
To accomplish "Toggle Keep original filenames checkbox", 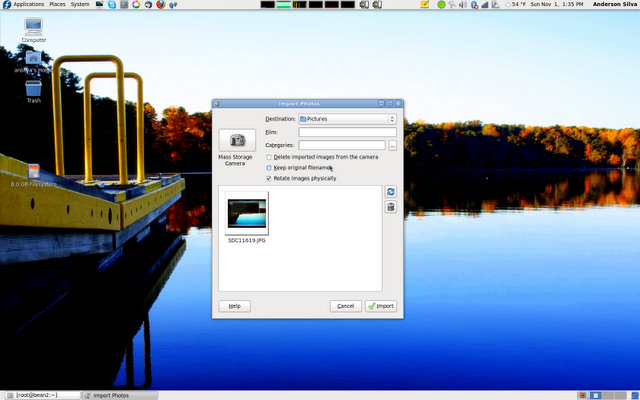I will click(269, 168).
